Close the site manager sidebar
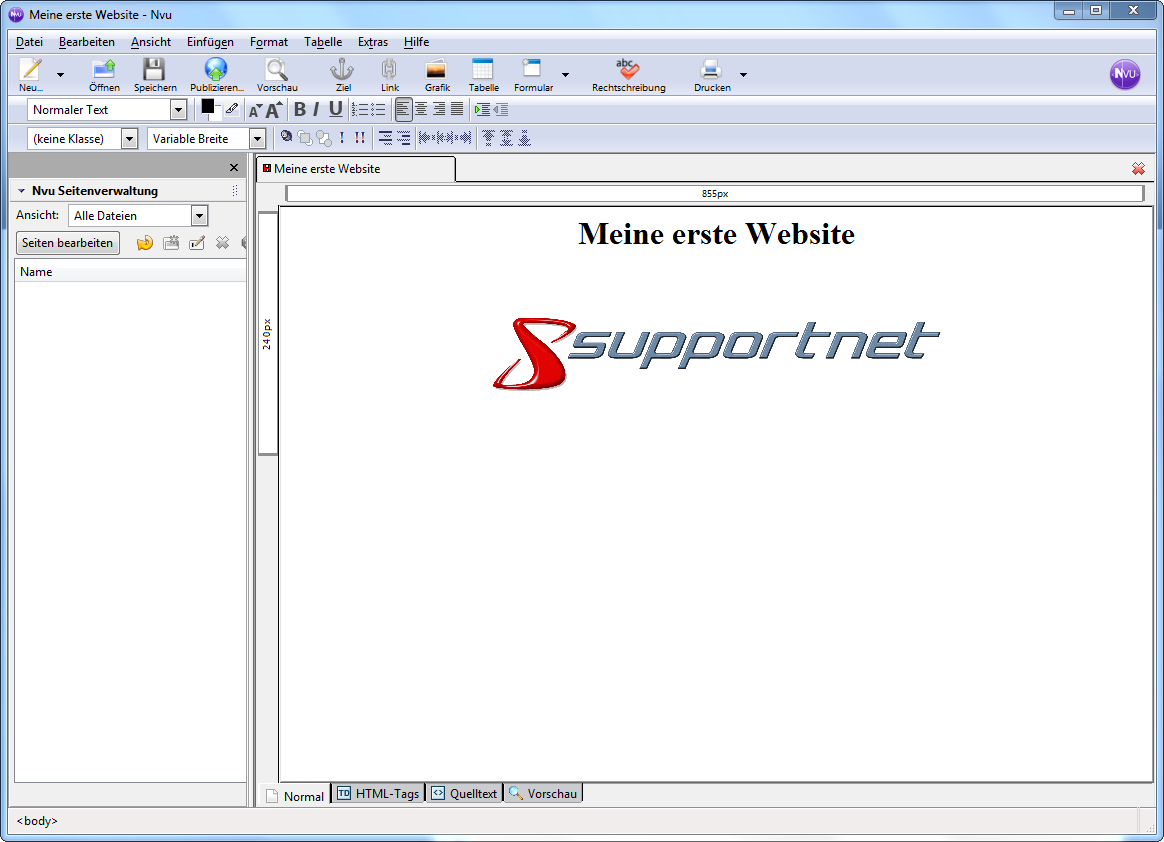1164x842 pixels. click(234, 168)
